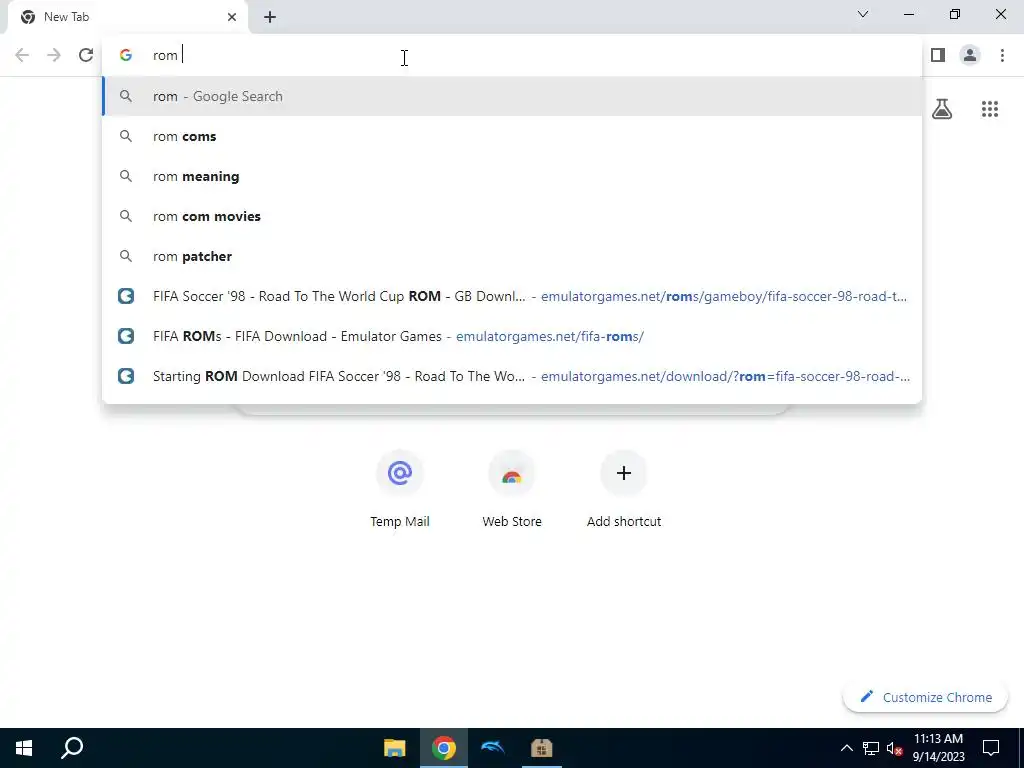Click the Chrome taskbar icon

(x=443, y=748)
